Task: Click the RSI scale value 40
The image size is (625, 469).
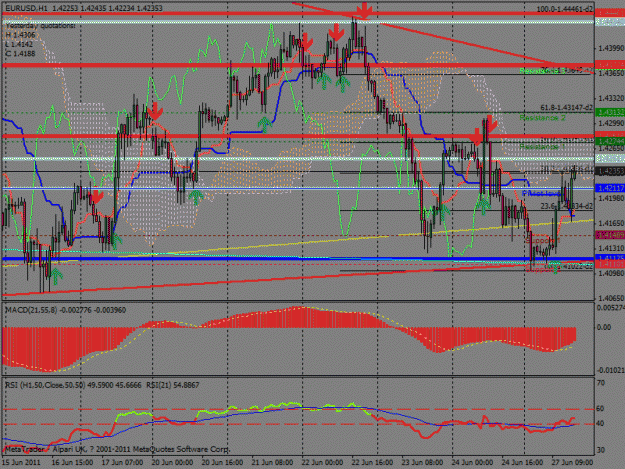Action: (x=601, y=424)
